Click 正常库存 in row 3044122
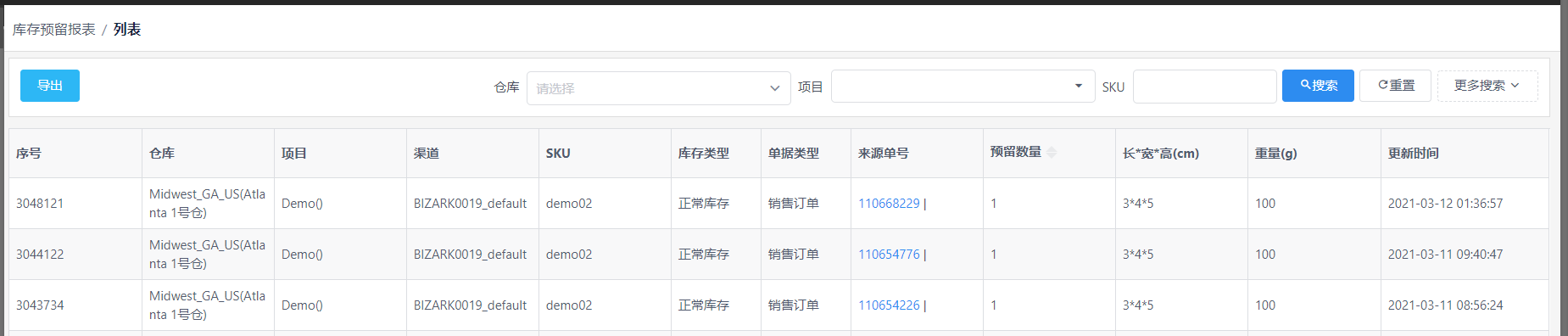Screen dimensions: 1568x336 [x=704, y=255]
